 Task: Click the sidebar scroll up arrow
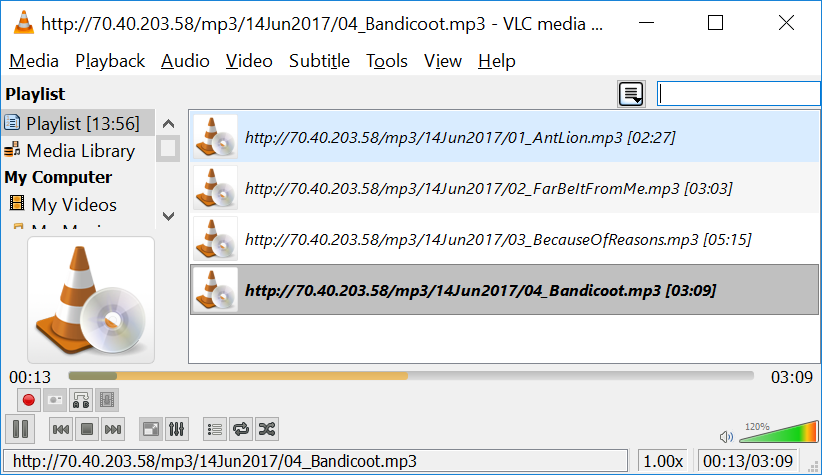[x=168, y=124]
